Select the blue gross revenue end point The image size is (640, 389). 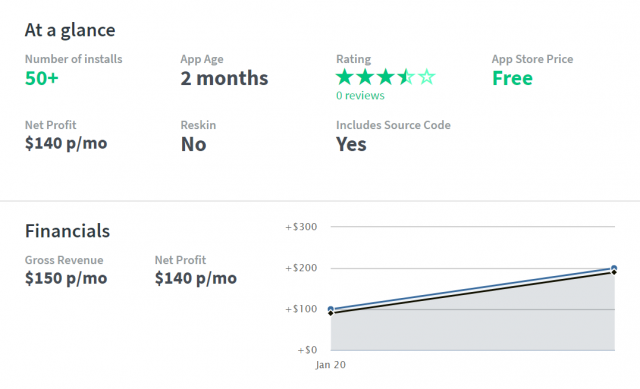tap(614, 268)
